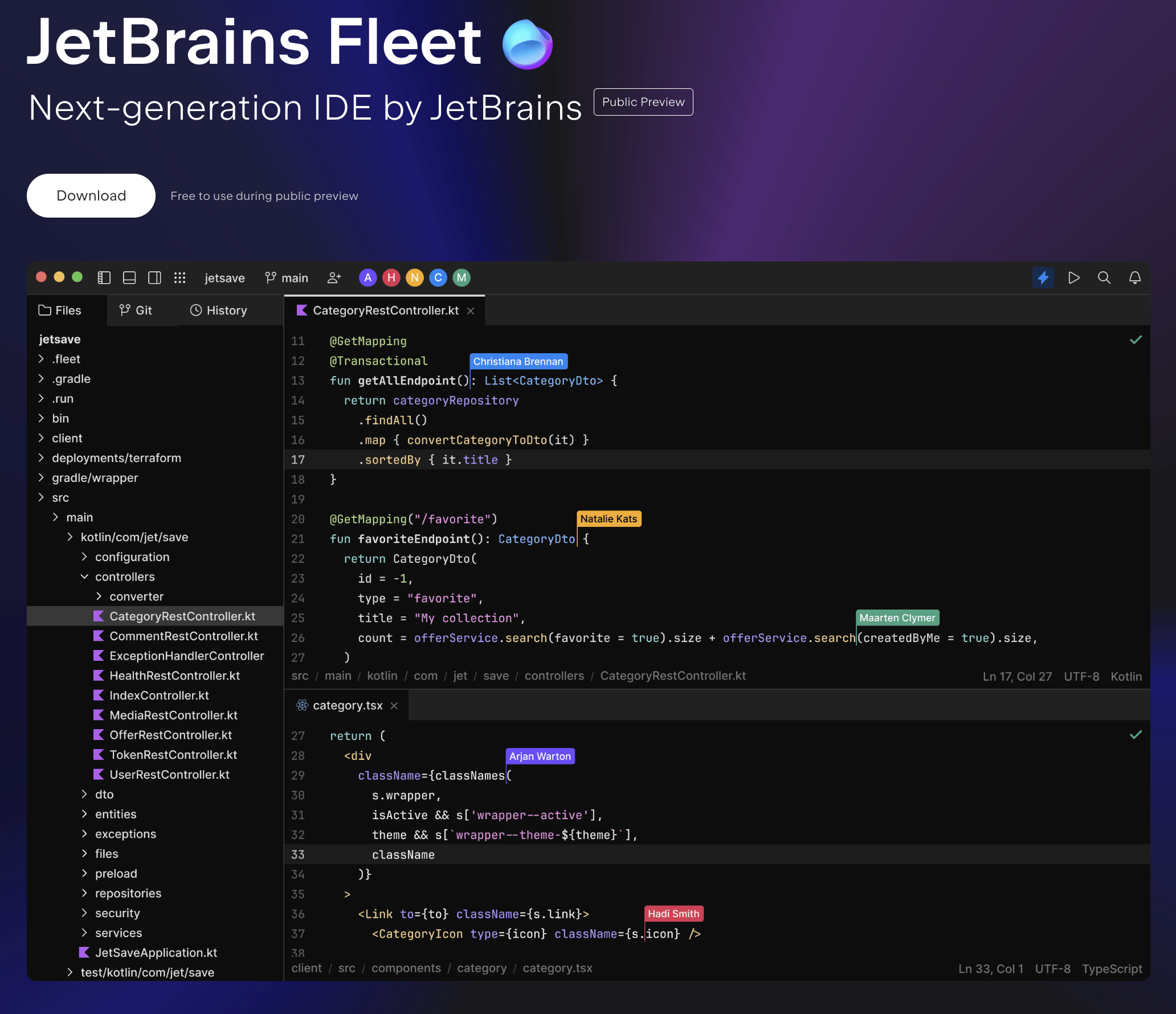The height and width of the screenshot is (1014, 1176).
Task: Click line 17 in the gutter
Action: pyautogui.click(x=298, y=460)
